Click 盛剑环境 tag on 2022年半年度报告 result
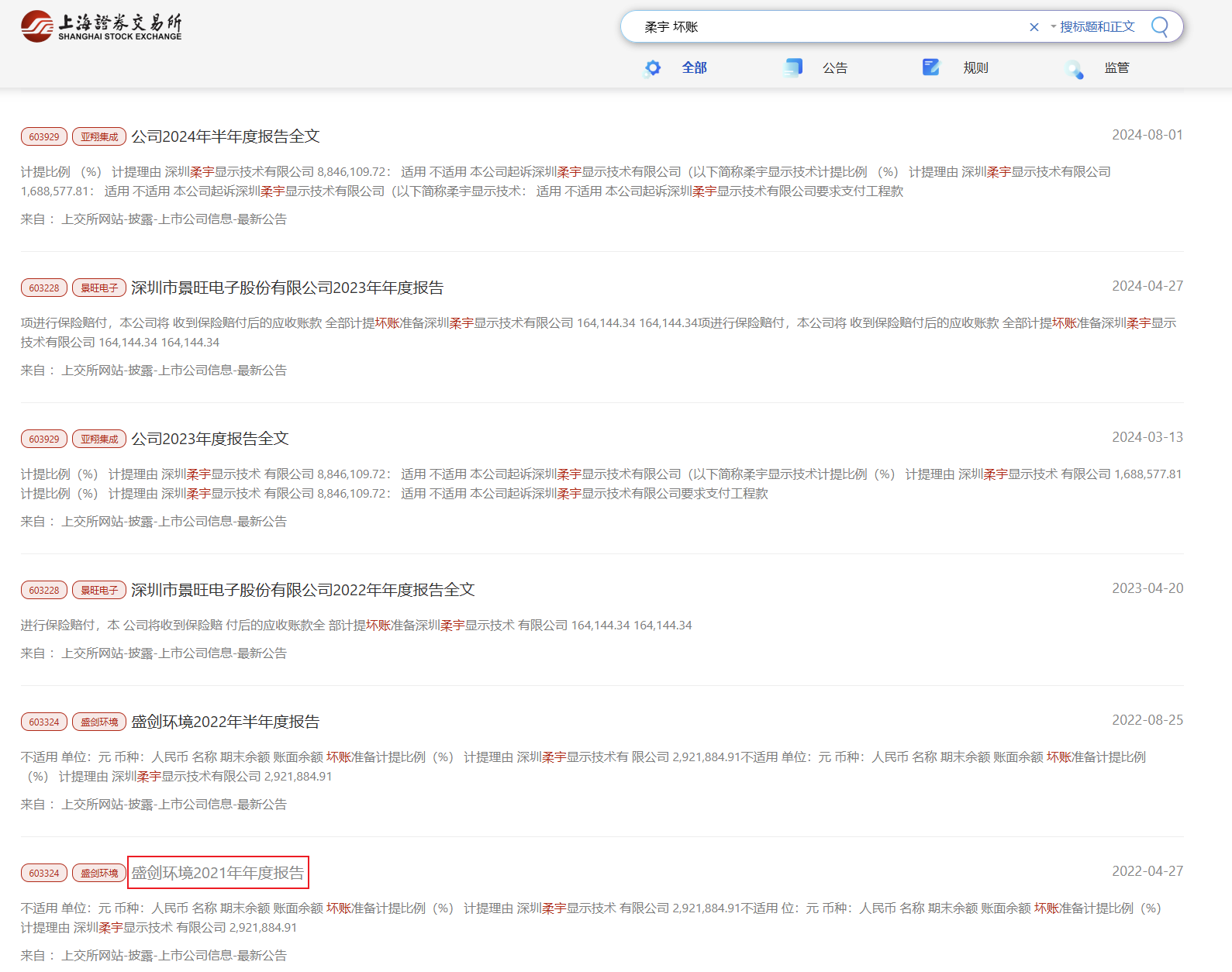Screen dimensions: 1232x972 coord(99,722)
